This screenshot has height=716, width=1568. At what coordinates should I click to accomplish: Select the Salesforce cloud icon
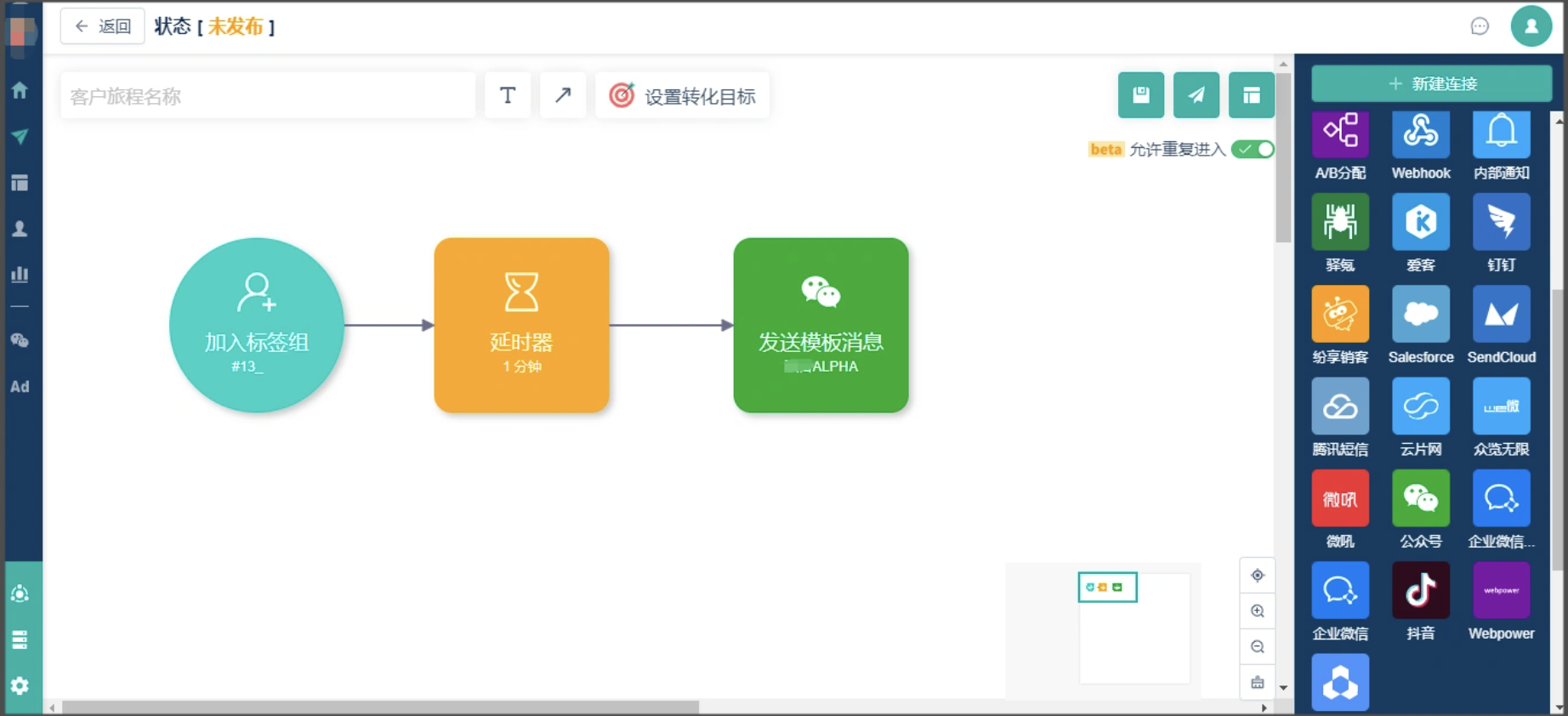coord(1421,314)
